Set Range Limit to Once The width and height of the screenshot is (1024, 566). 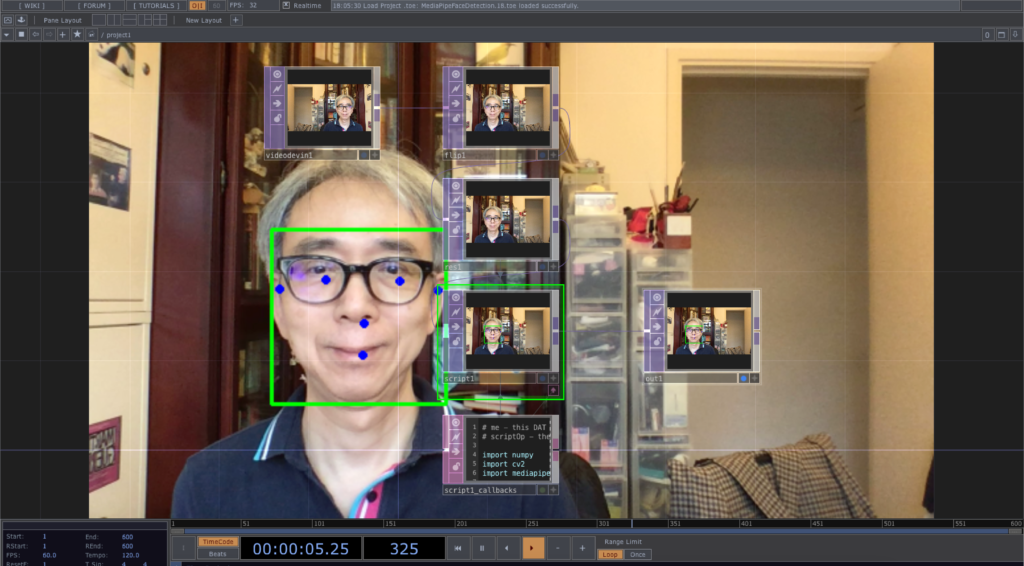coord(637,554)
